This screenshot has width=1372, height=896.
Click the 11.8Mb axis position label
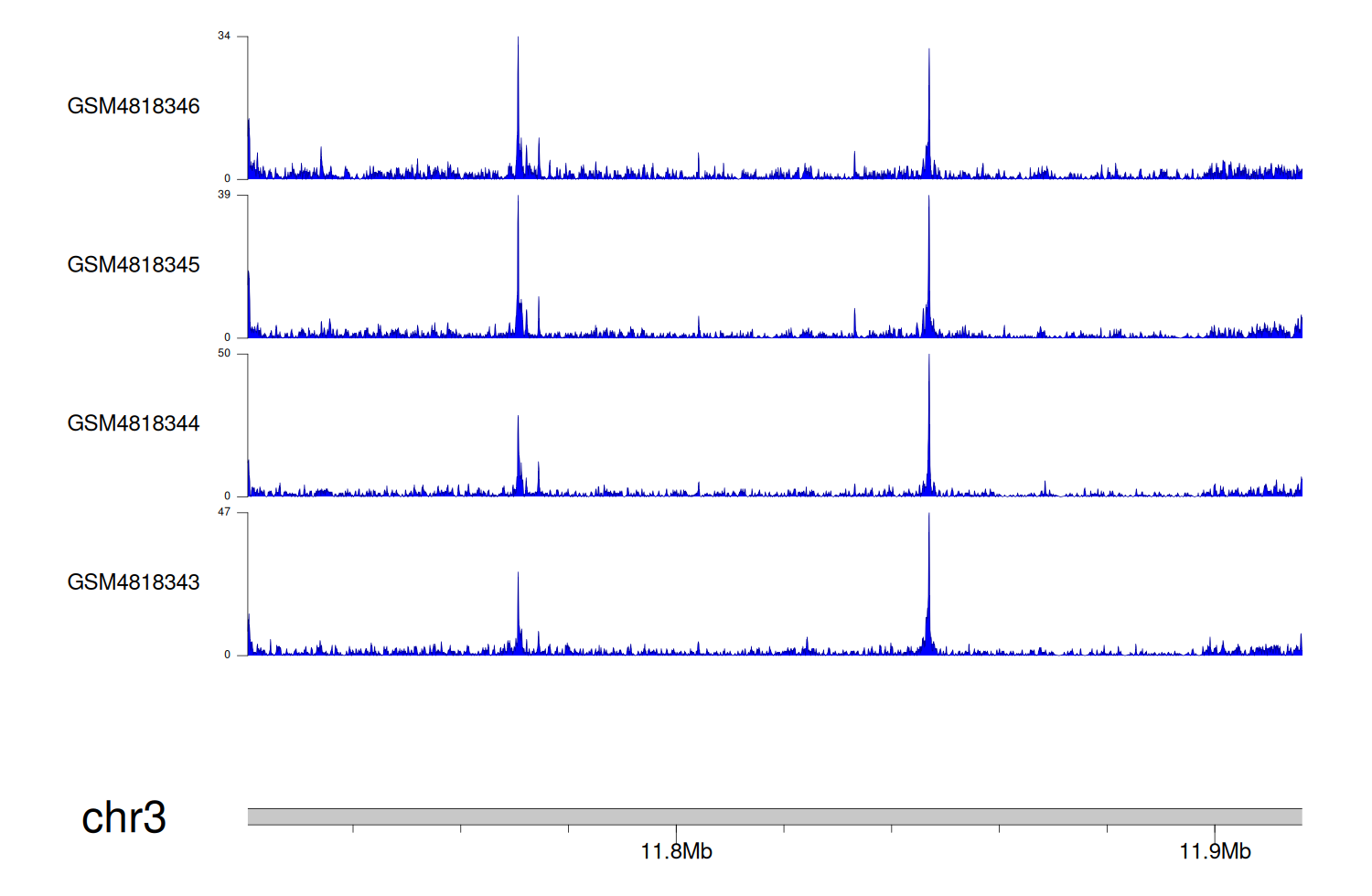(676, 852)
